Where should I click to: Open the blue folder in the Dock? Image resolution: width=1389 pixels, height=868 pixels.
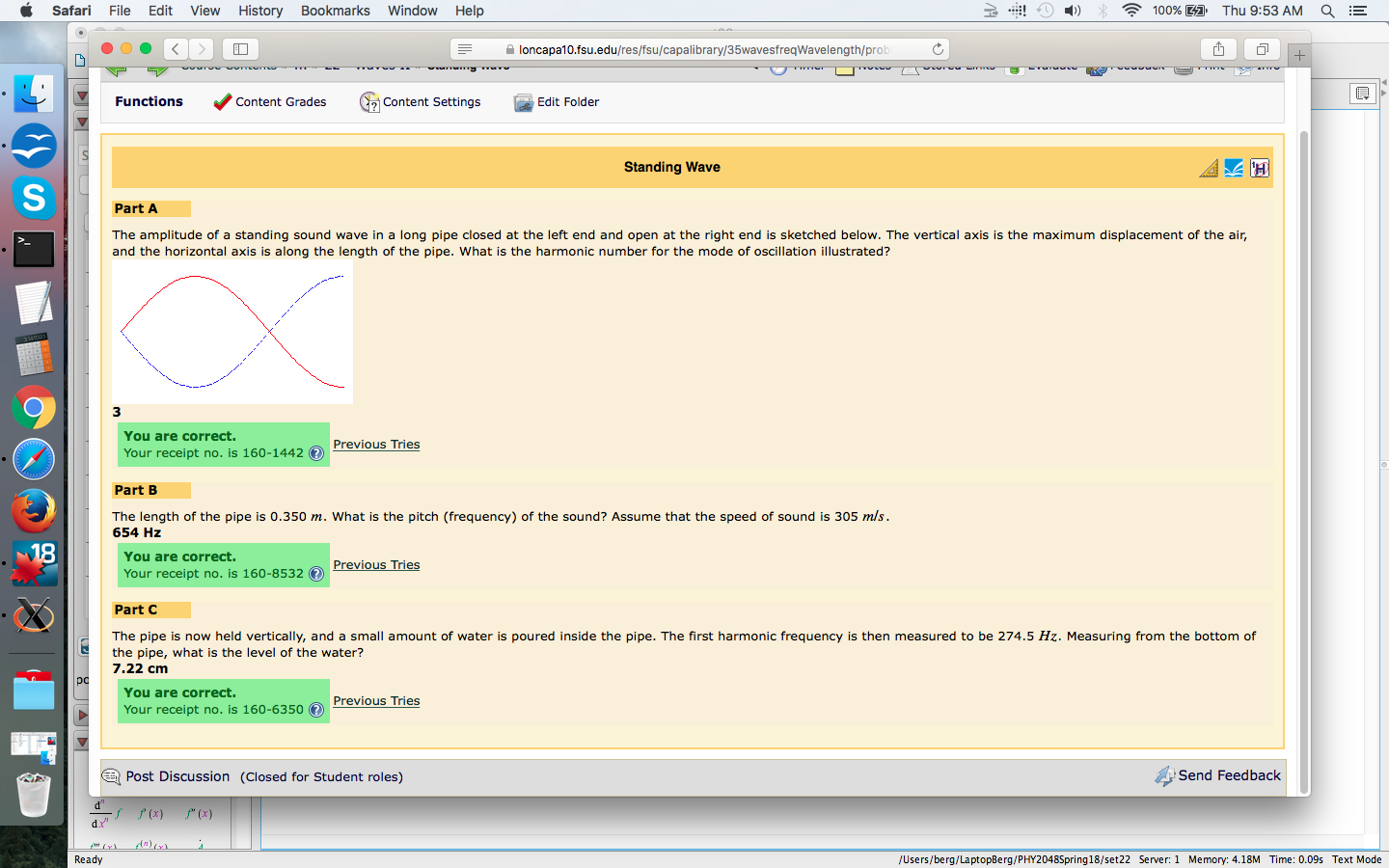pyautogui.click(x=34, y=690)
